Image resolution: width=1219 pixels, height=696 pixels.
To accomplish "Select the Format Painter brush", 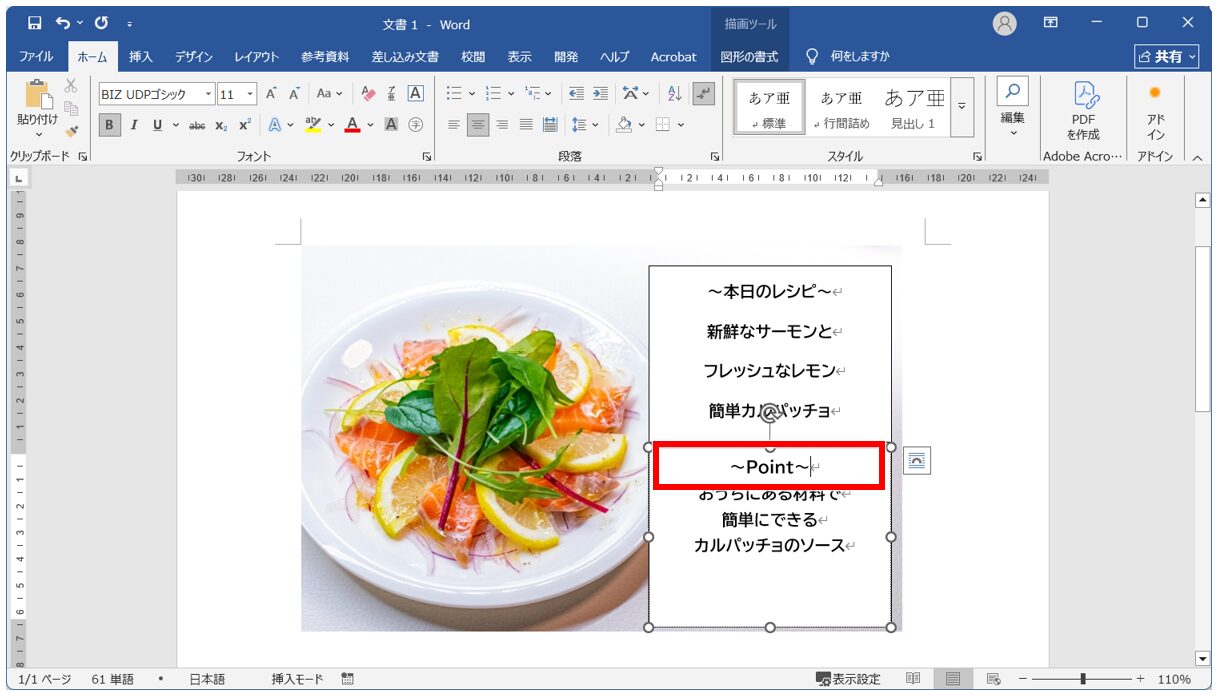I will click(x=71, y=130).
